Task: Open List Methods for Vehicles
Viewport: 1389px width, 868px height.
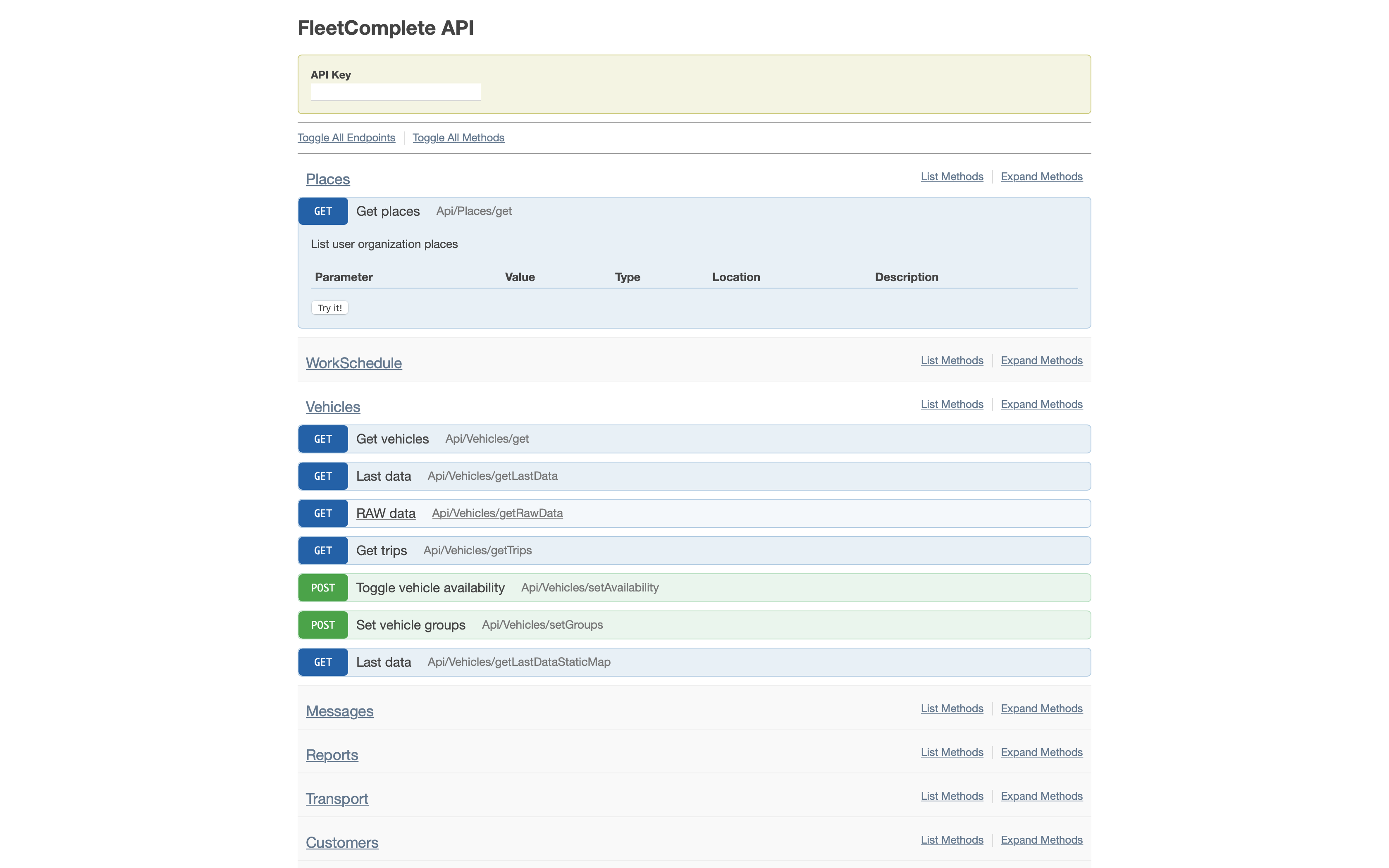Action: (952, 404)
